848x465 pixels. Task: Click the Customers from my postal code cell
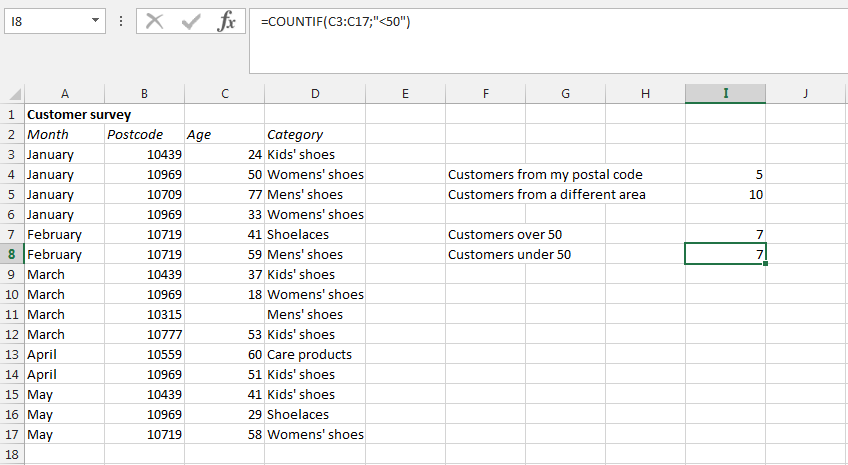(545, 174)
